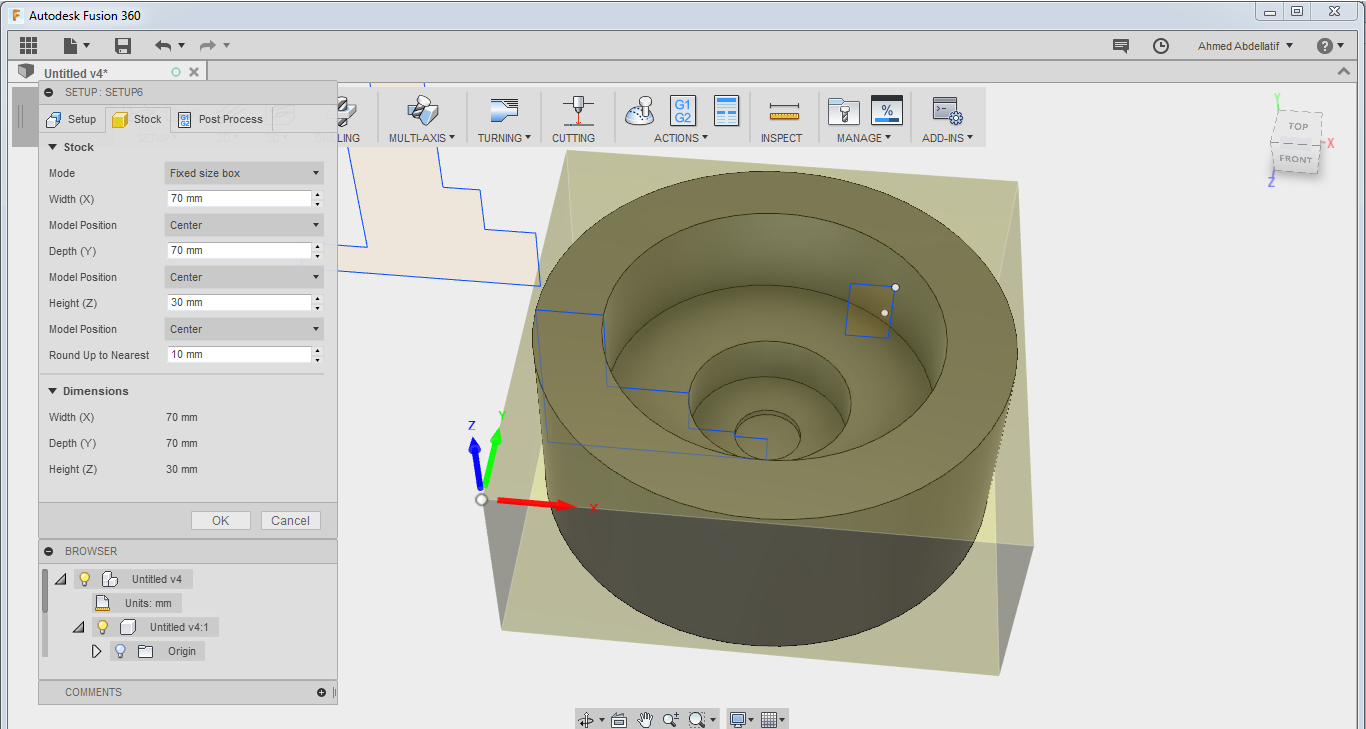1366x729 pixels.
Task: Open the ADD-INS menu
Action: (x=947, y=138)
